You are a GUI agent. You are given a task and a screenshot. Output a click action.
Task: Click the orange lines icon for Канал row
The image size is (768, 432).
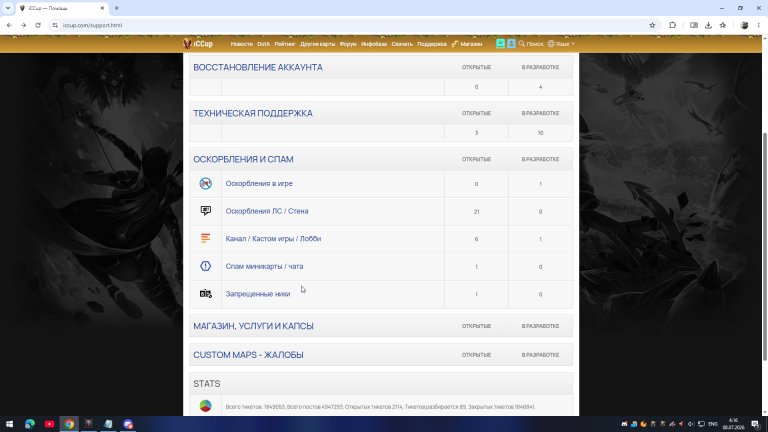(x=206, y=239)
